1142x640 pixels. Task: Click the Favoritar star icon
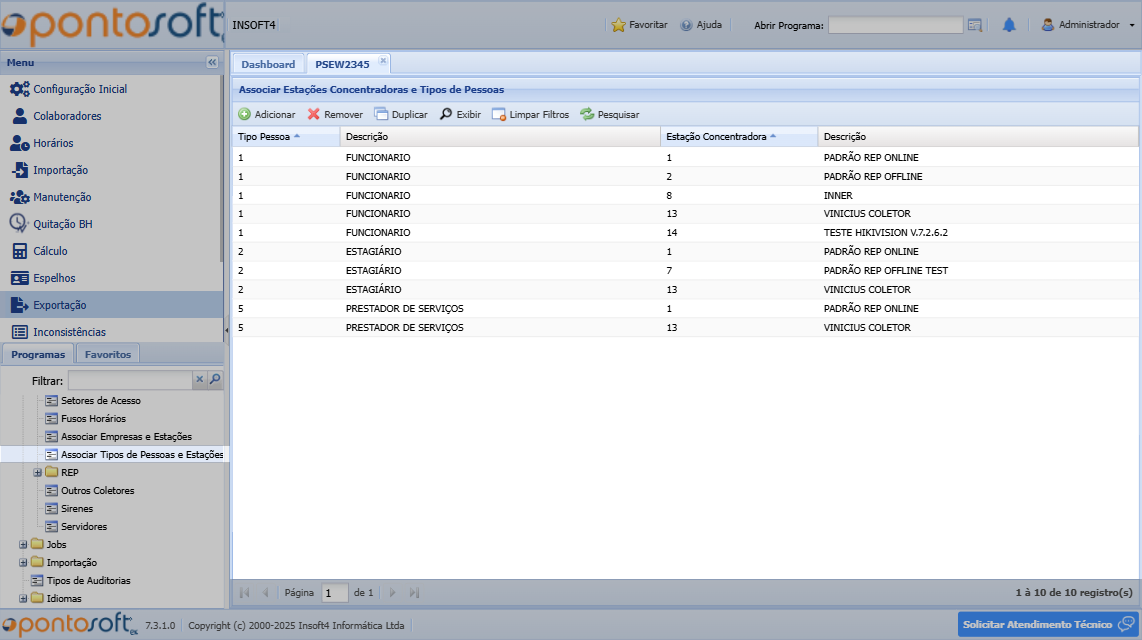click(619, 25)
